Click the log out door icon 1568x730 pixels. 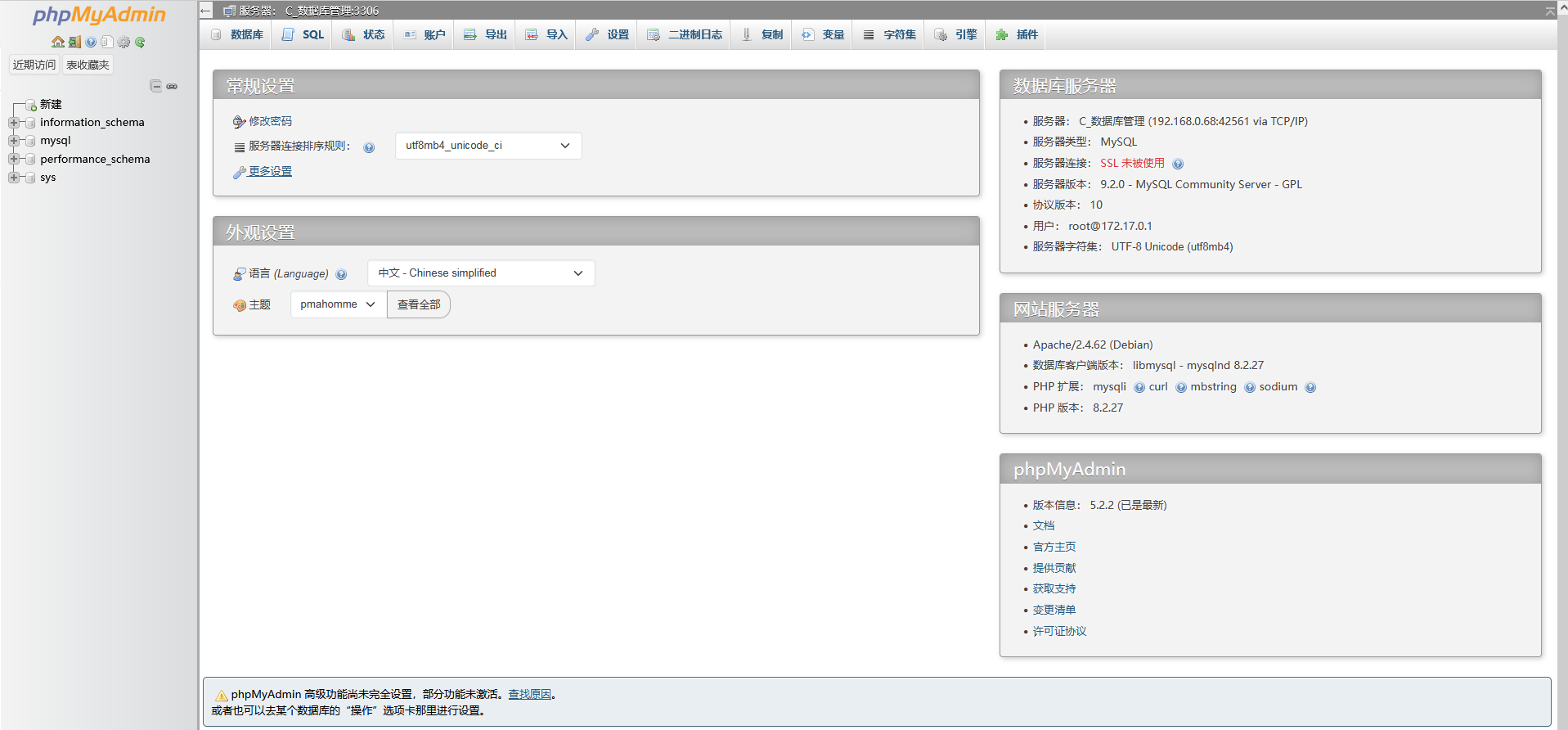tap(74, 42)
